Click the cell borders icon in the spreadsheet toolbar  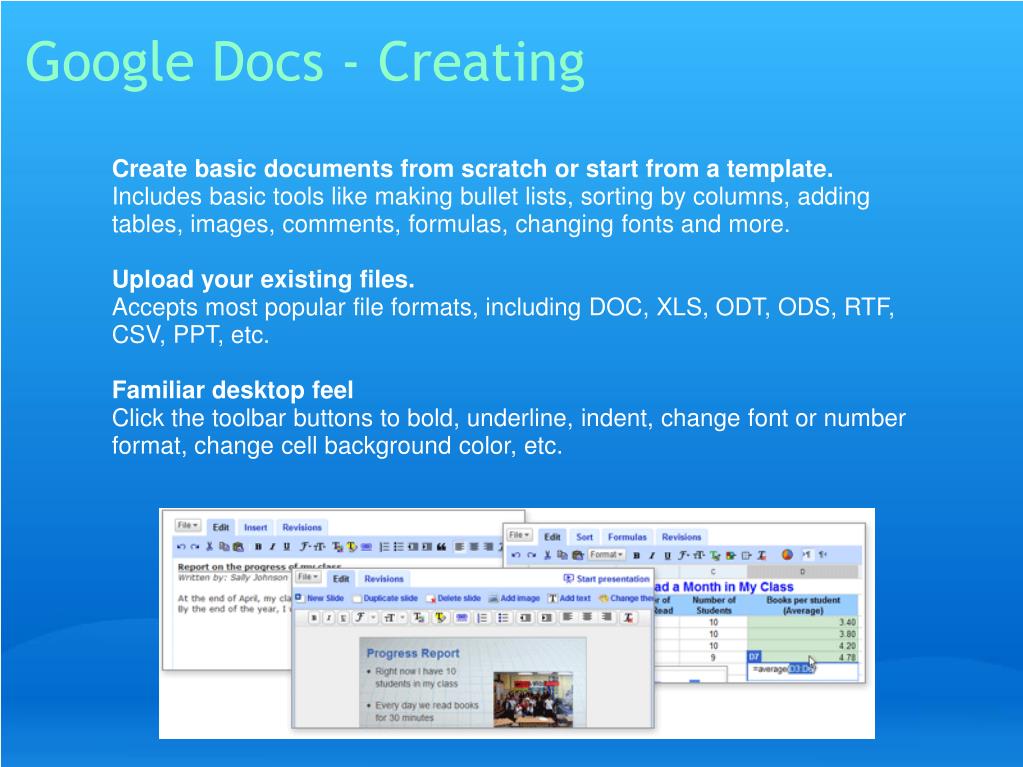tap(746, 556)
